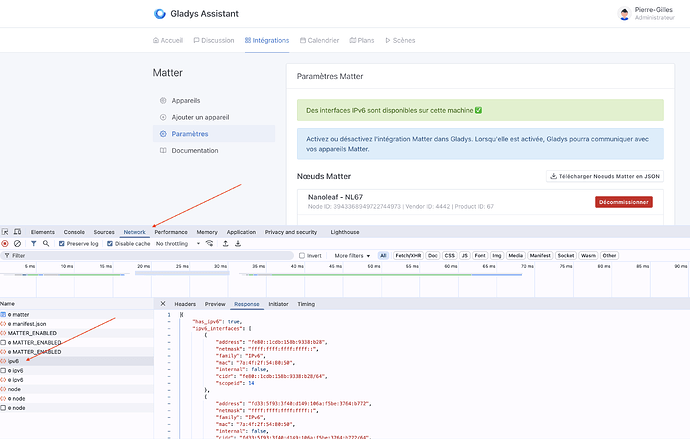The width and height of the screenshot is (690, 439).
Task: Click the Pierre-Gilles user avatar
Action: (624, 13)
